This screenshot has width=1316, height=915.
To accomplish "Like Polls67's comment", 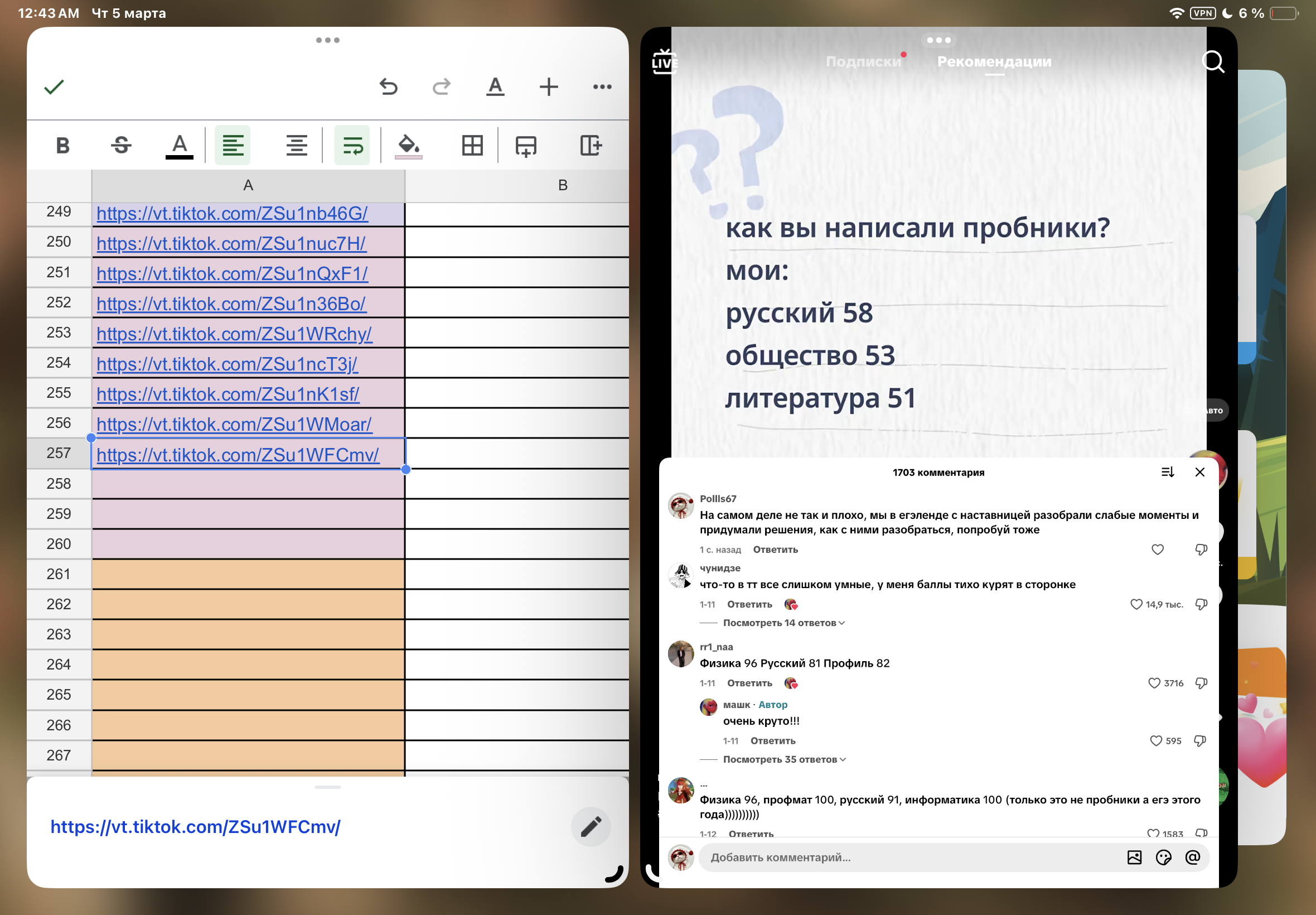I will pyautogui.click(x=1157, y=550).
